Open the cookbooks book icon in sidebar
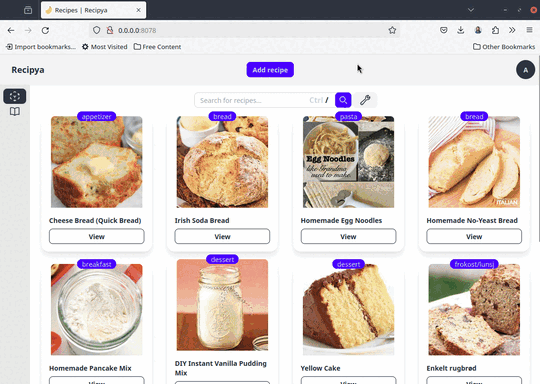 click(x=15, y=112)
